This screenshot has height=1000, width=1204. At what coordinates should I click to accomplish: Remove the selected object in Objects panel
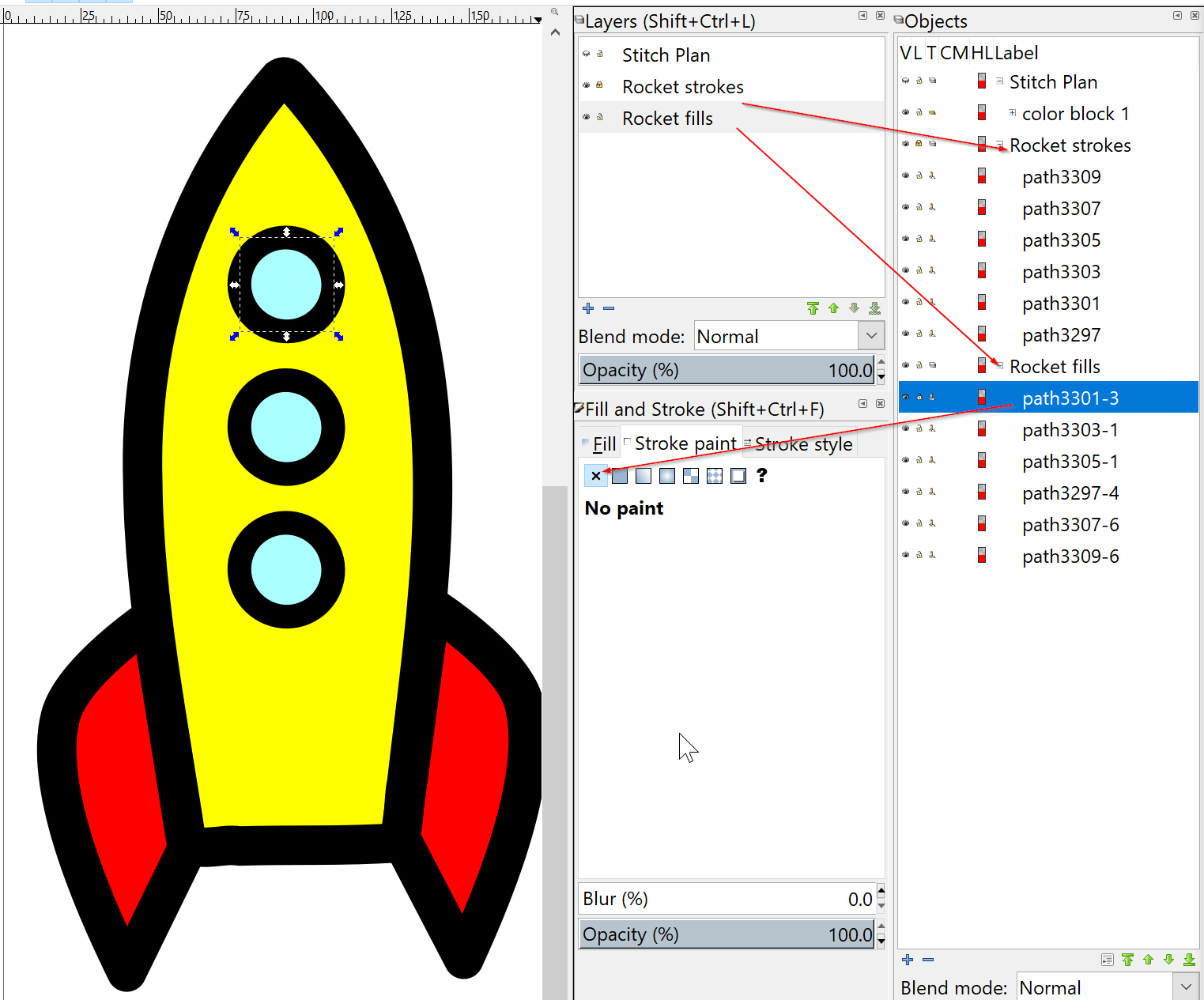click(x=928, y=960)
